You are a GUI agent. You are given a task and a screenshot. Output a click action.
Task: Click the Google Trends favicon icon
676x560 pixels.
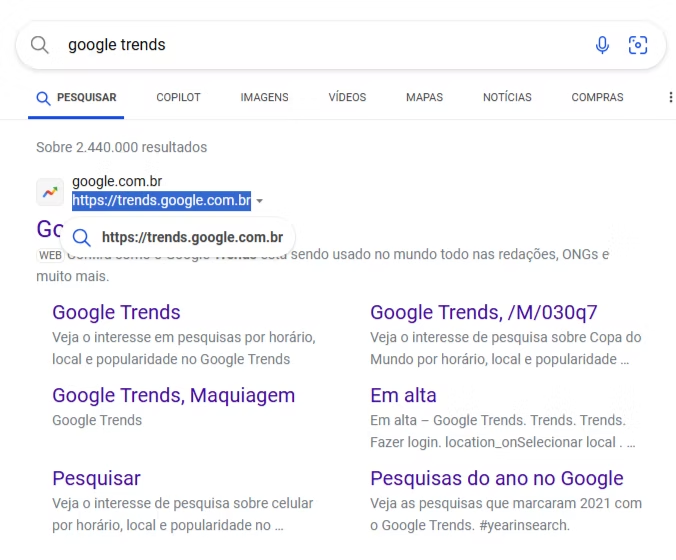[50, 192]
